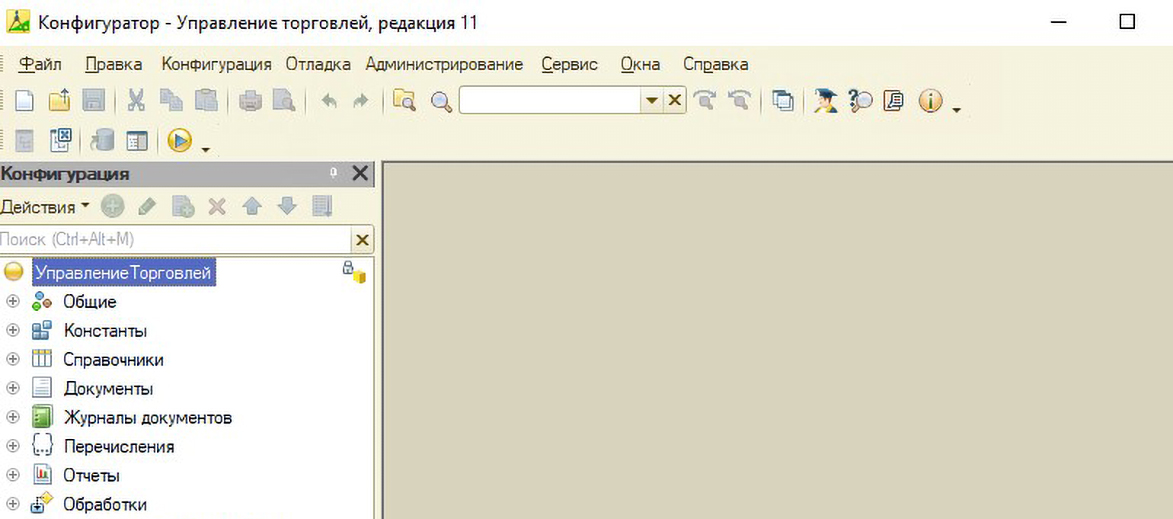The width and height of the screenshot is (1173, 519).
Task: Start debugging with the yellow play button
Action: (x=180, y=141)
